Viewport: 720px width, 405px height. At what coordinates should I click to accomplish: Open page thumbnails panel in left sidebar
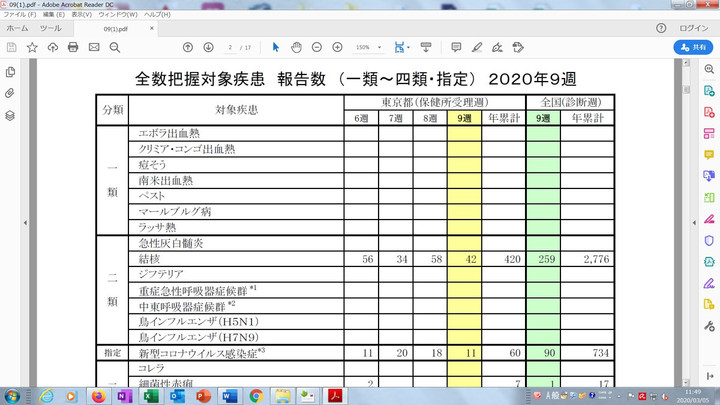coord(10,72)
